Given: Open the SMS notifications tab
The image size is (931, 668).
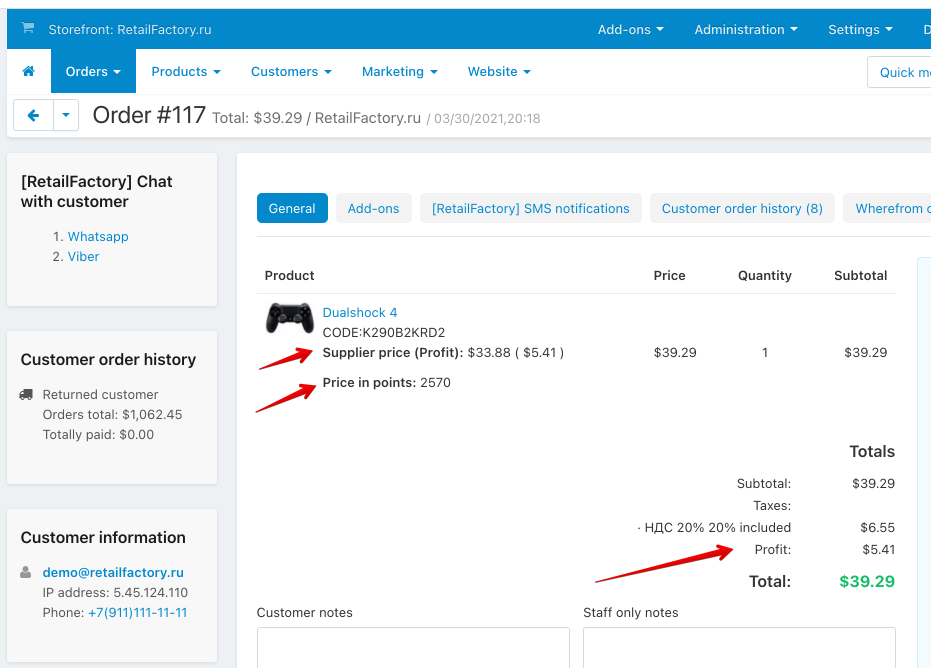Looking at the screenshot, I should click(531, 208).
